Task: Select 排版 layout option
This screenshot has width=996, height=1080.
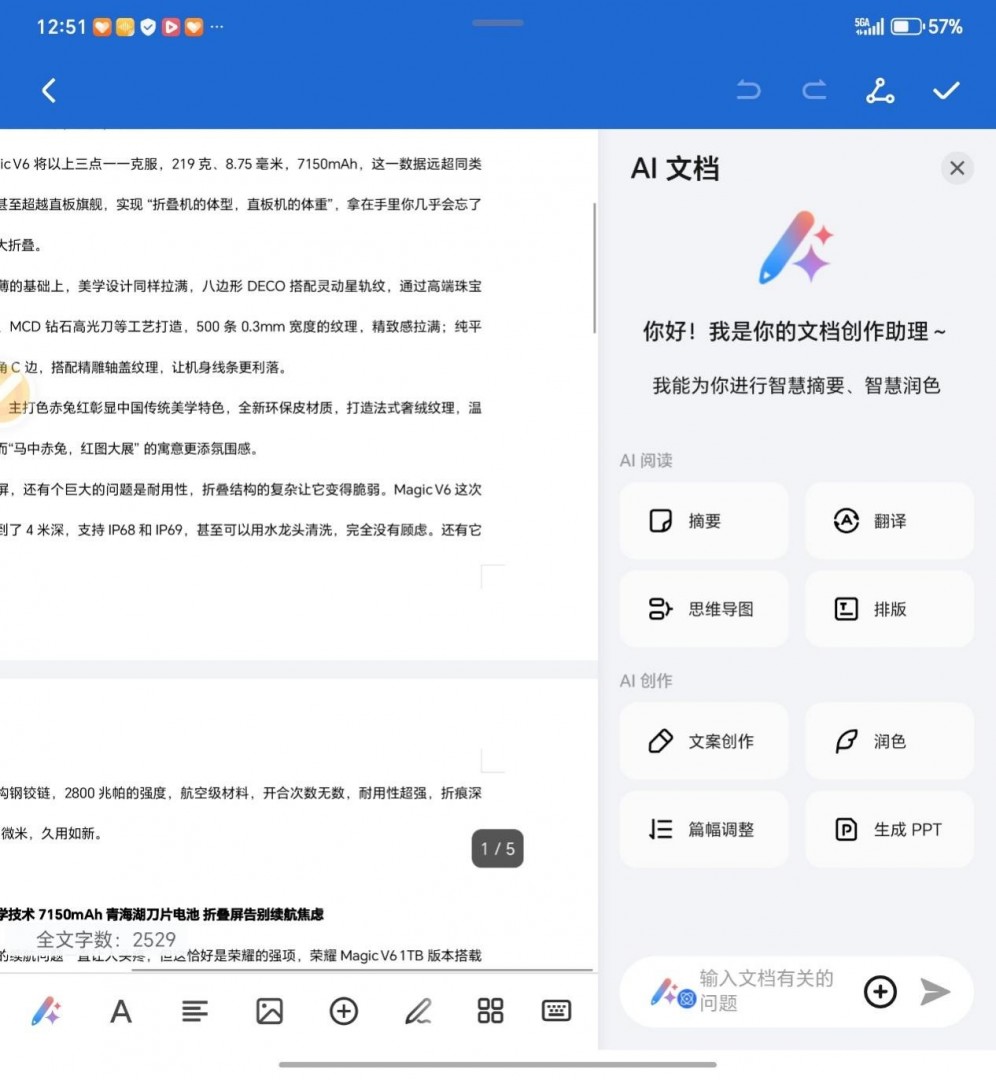Action: [x=889, y=609]
